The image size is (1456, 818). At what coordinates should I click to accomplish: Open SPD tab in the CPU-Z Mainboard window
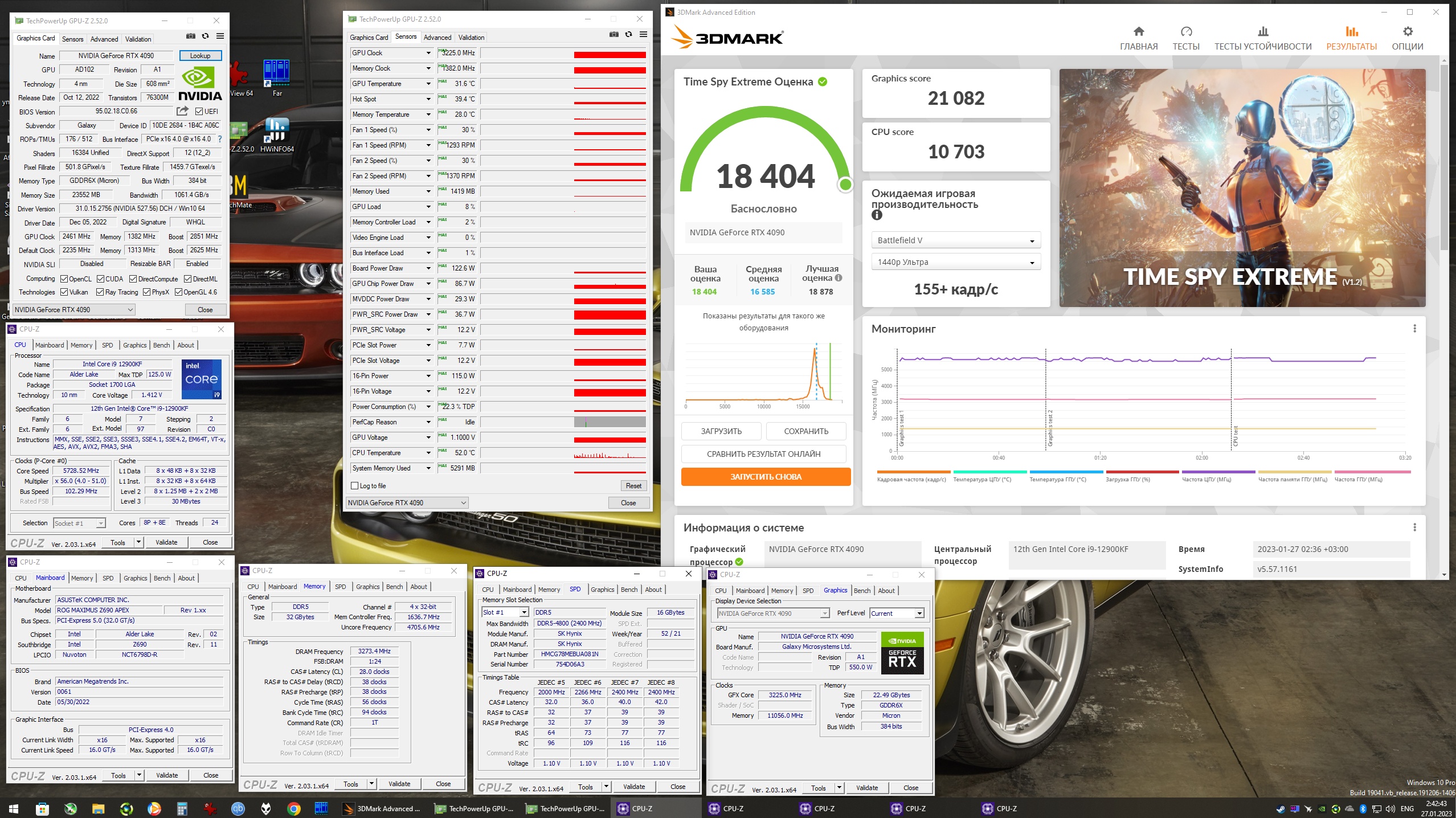coord(108,578)
